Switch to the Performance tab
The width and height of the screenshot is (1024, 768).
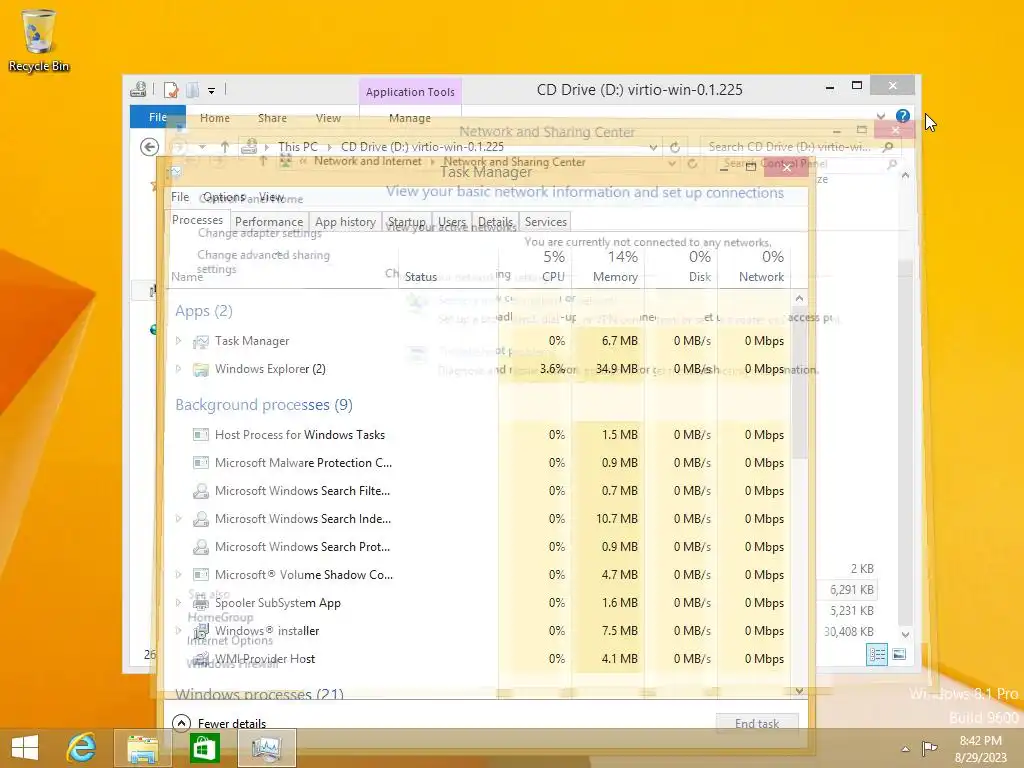click(x=269, y=222)
